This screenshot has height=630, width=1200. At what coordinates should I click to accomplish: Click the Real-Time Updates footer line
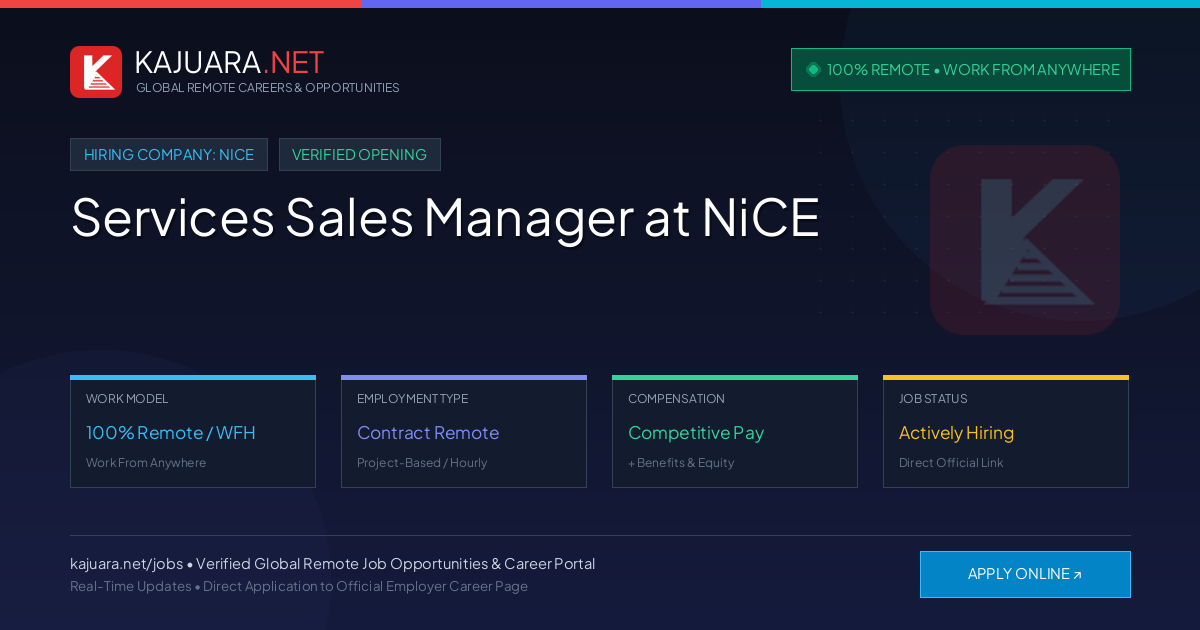pyautogui.click(x=299, y=586)
